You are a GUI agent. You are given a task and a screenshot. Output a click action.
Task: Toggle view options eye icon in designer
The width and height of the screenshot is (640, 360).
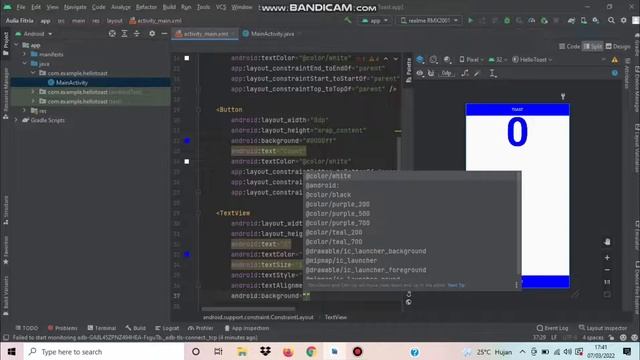click(420, 73)
